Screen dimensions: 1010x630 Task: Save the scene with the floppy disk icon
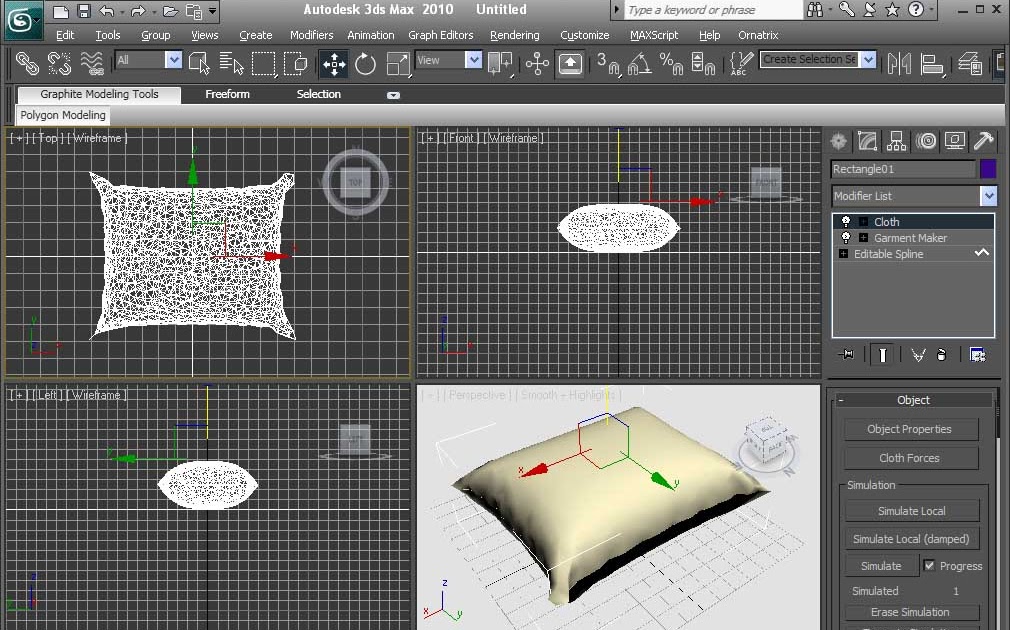pyautogui.click(x=84, y=11)
